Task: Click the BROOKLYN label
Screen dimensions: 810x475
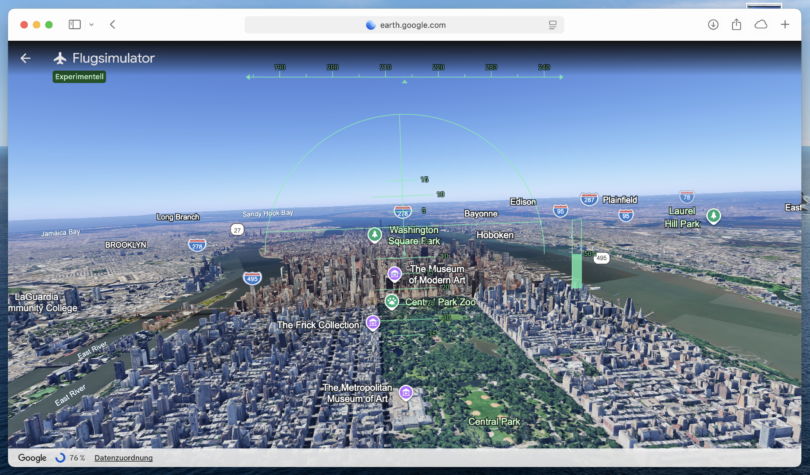Action: click(x=126, y=245)
